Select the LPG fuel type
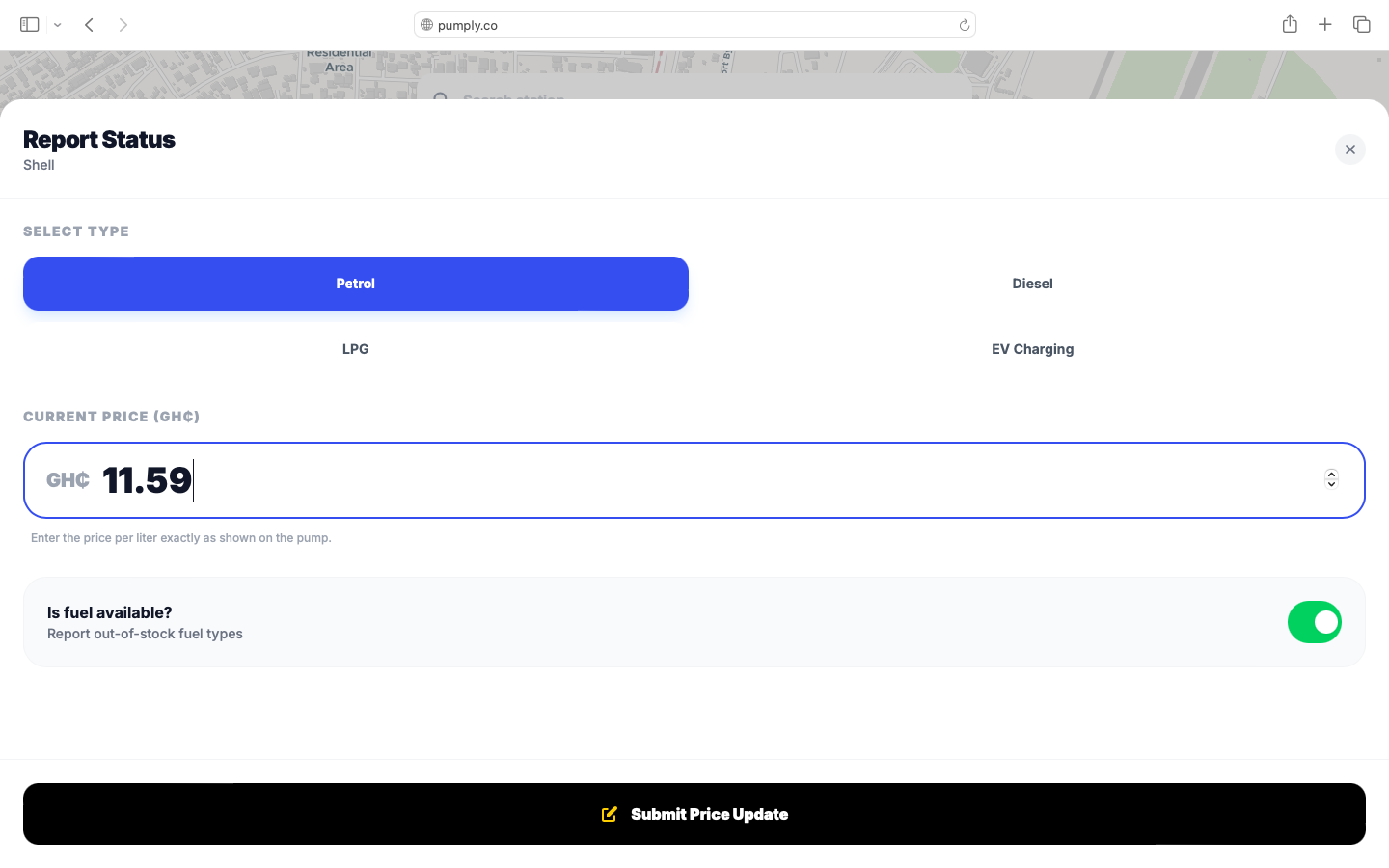Image resolution: width=1389 pixels, height=868 pixels. [x=355, y=349]
